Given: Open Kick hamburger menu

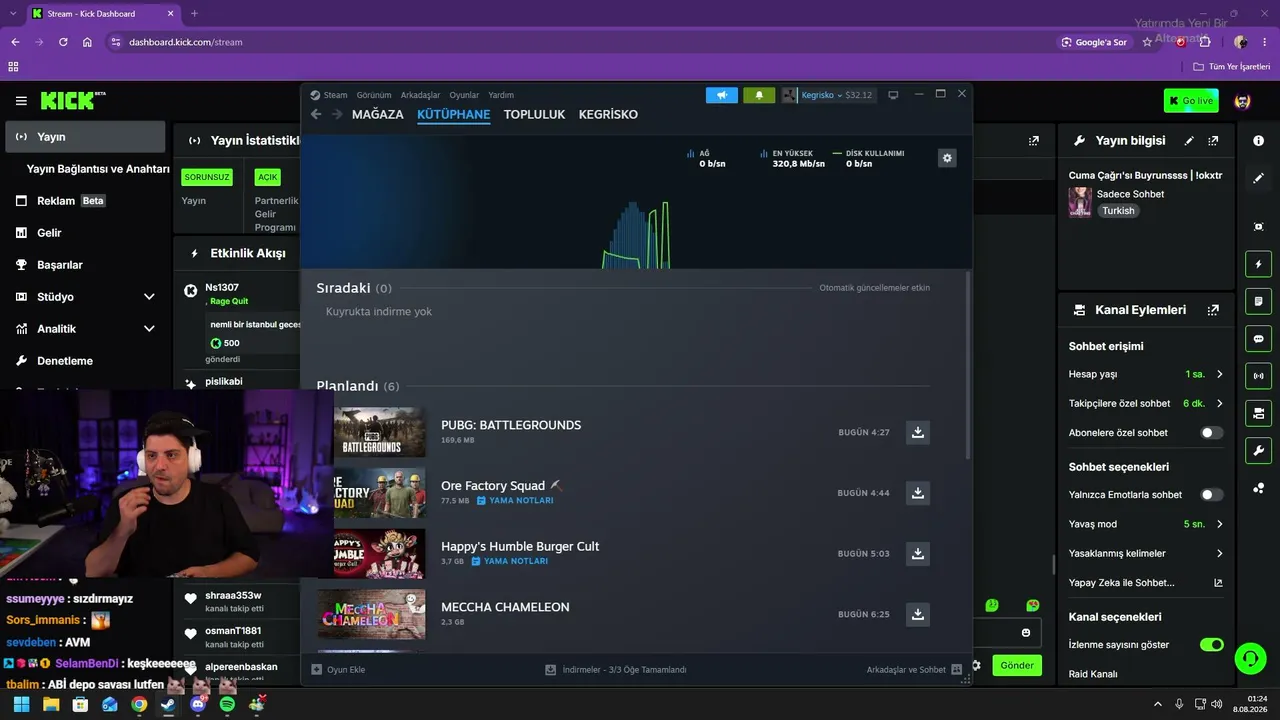Looking at the screenshot, I should click(x=21, y=101).
